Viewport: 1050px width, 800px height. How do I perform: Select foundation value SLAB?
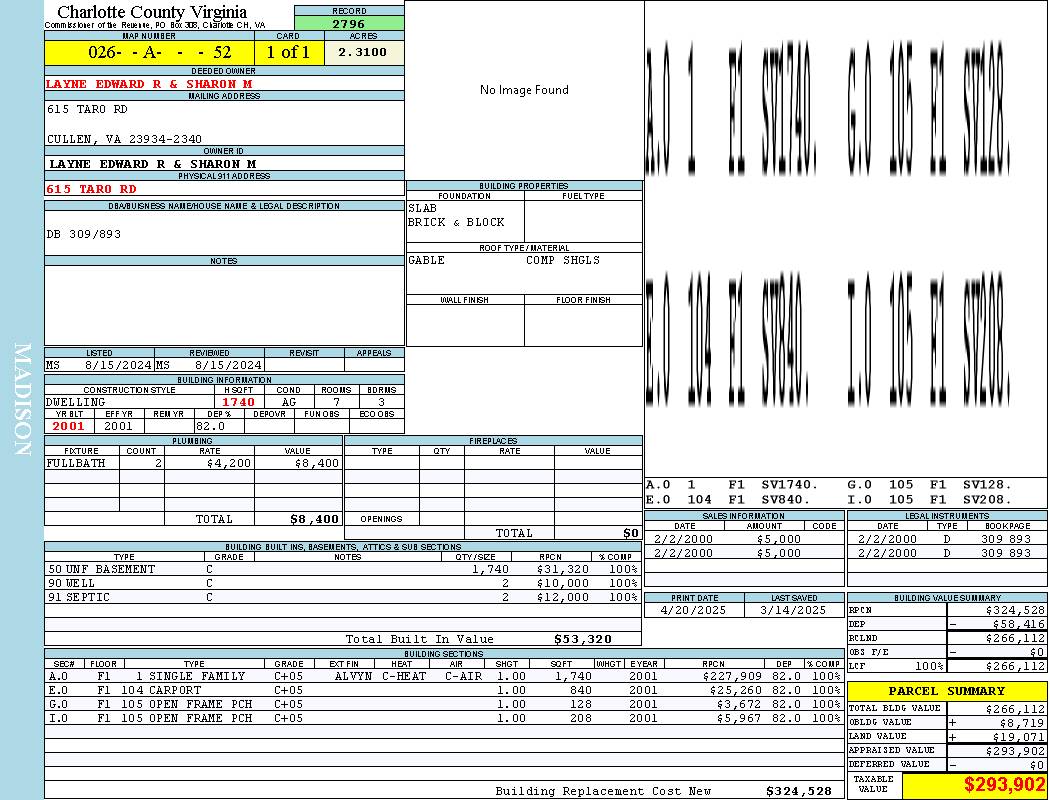[422, 208]
